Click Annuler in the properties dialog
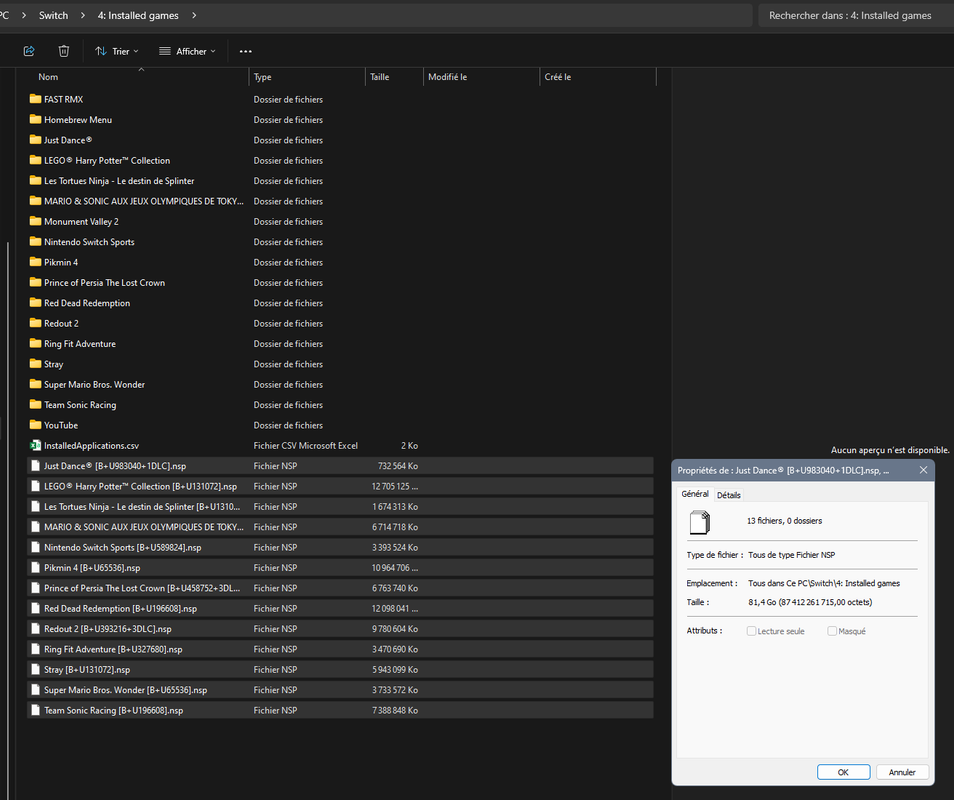The width and height of the screenshot is (954, 800). (x=902, y=772)
